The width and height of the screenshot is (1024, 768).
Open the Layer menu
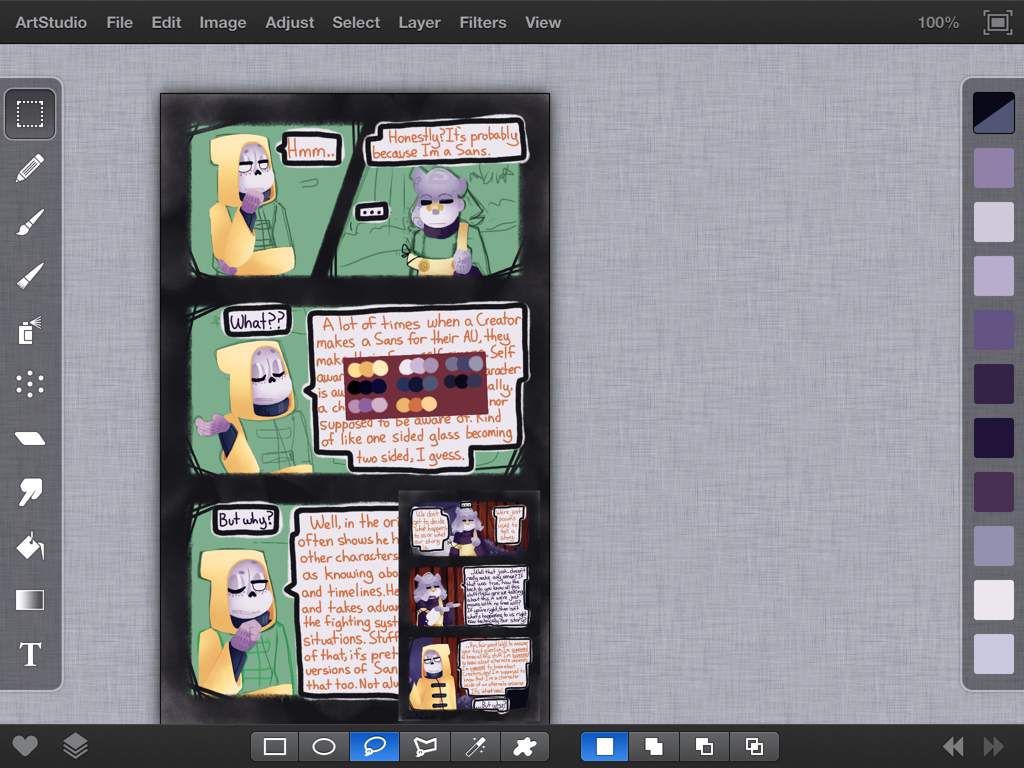(x=419, y=22)
